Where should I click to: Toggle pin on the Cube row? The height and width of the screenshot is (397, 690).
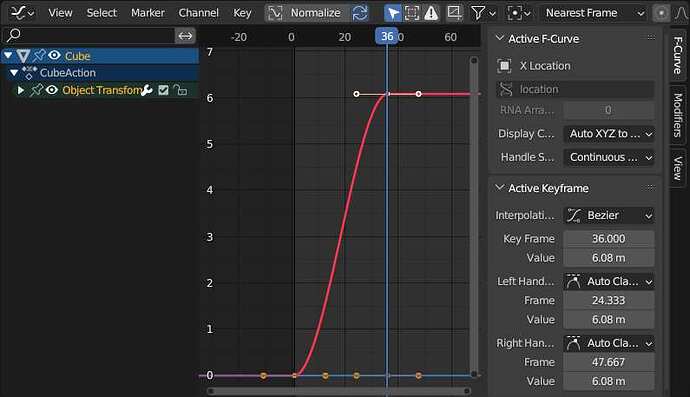[x=39, y=55]
